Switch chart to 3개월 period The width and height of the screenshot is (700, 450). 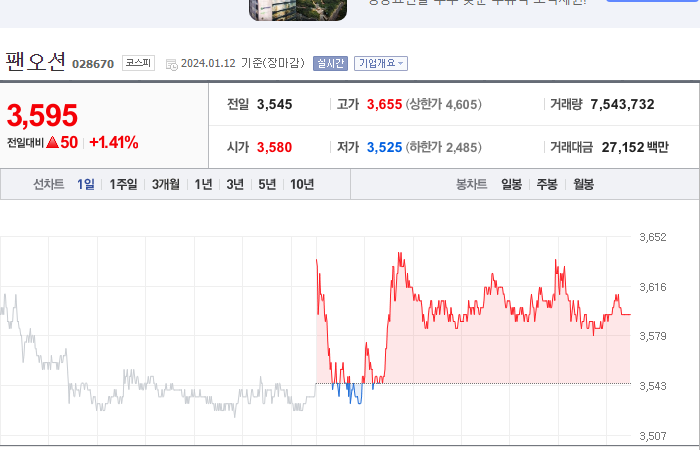(x=166, y=184)
